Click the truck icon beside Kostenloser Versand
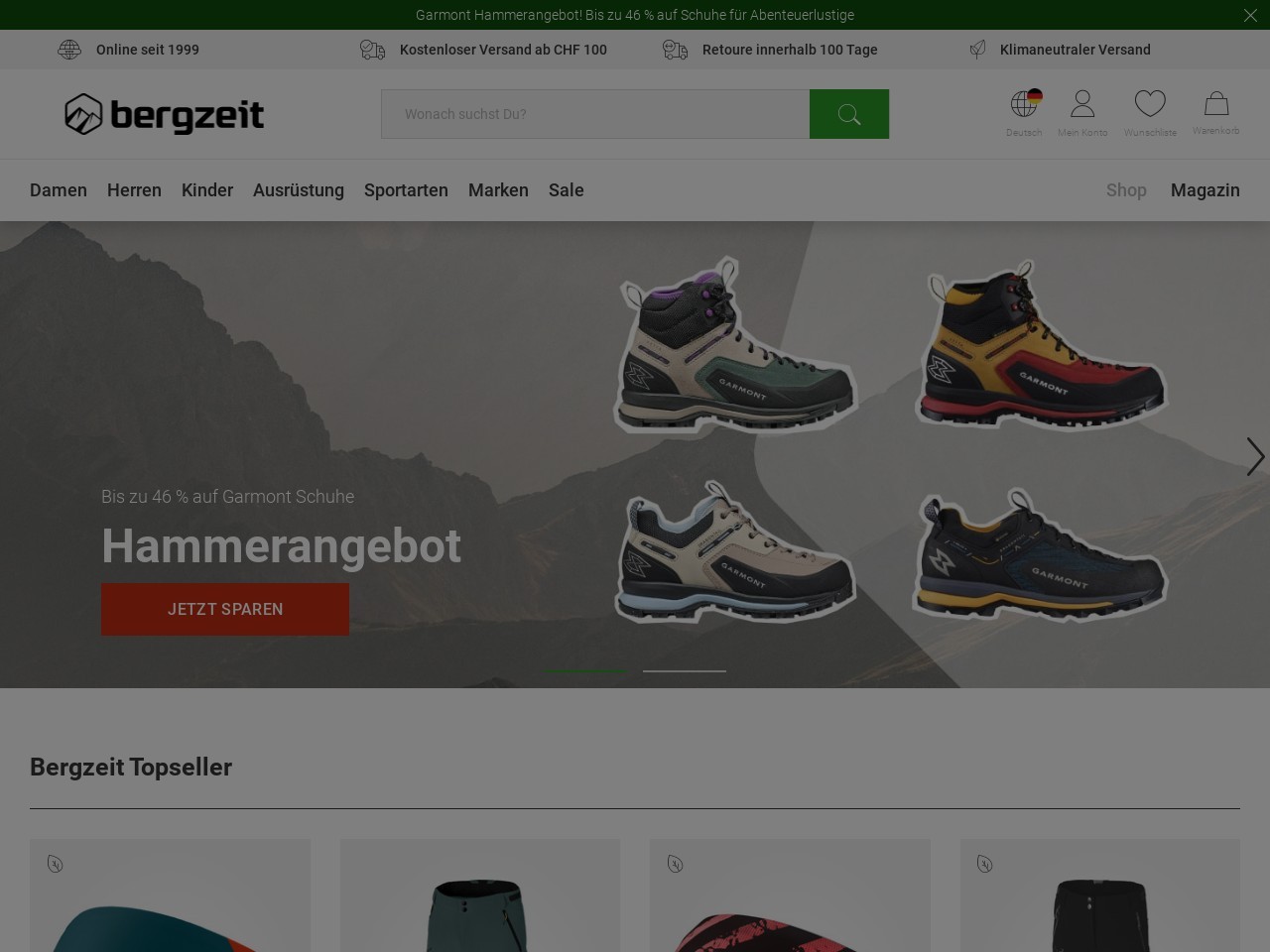Image resolution: width=1270 pixels, height=952 pixels. (372, 50)
